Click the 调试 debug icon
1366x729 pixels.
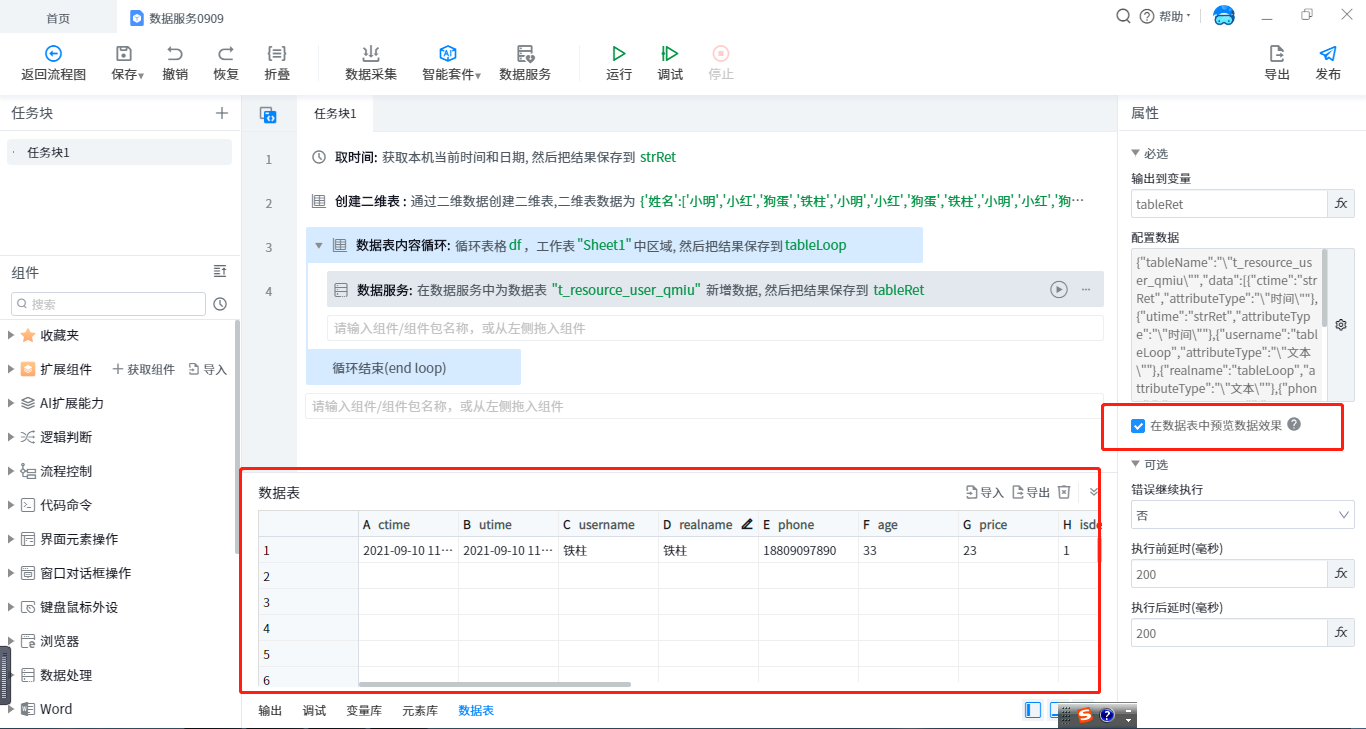[x=670, y=54]
